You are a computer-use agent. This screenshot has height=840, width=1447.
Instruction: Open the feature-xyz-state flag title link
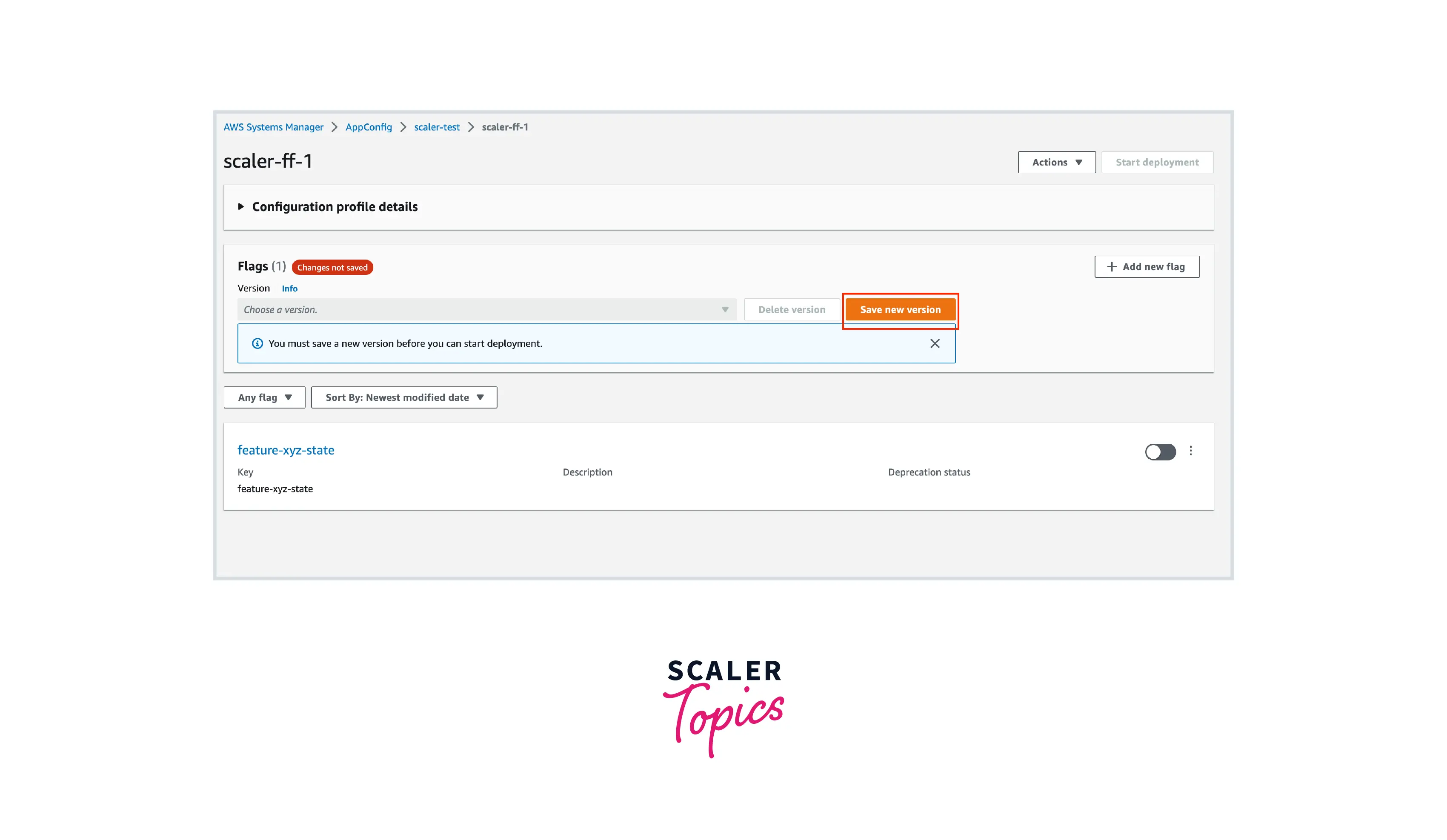pyautogui.click(x=286, y=450)
